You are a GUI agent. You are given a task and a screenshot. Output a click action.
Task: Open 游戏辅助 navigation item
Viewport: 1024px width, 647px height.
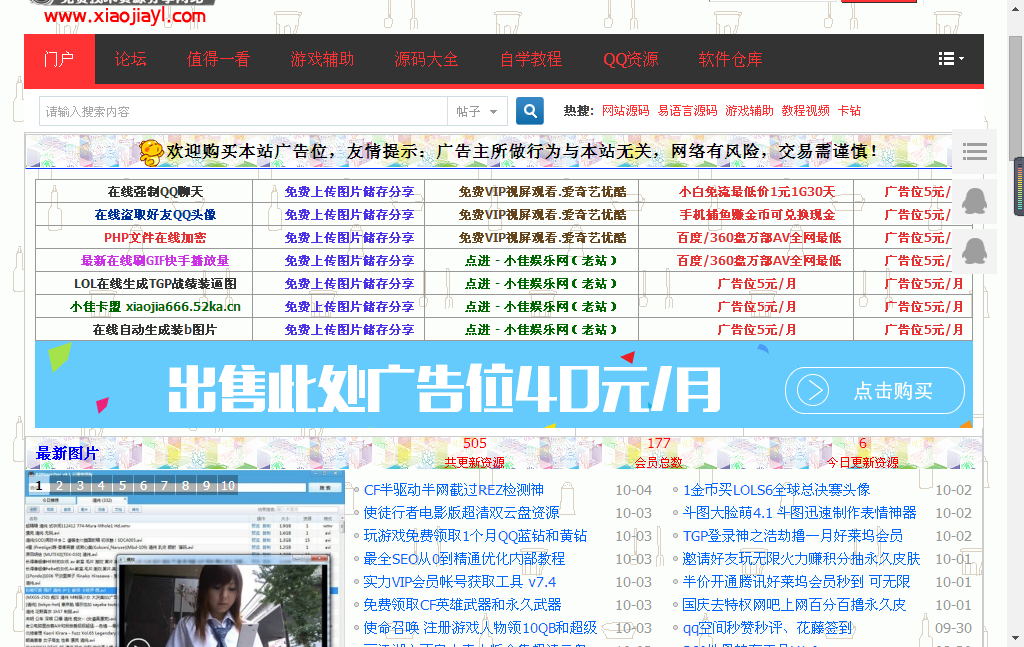point(322,59)
